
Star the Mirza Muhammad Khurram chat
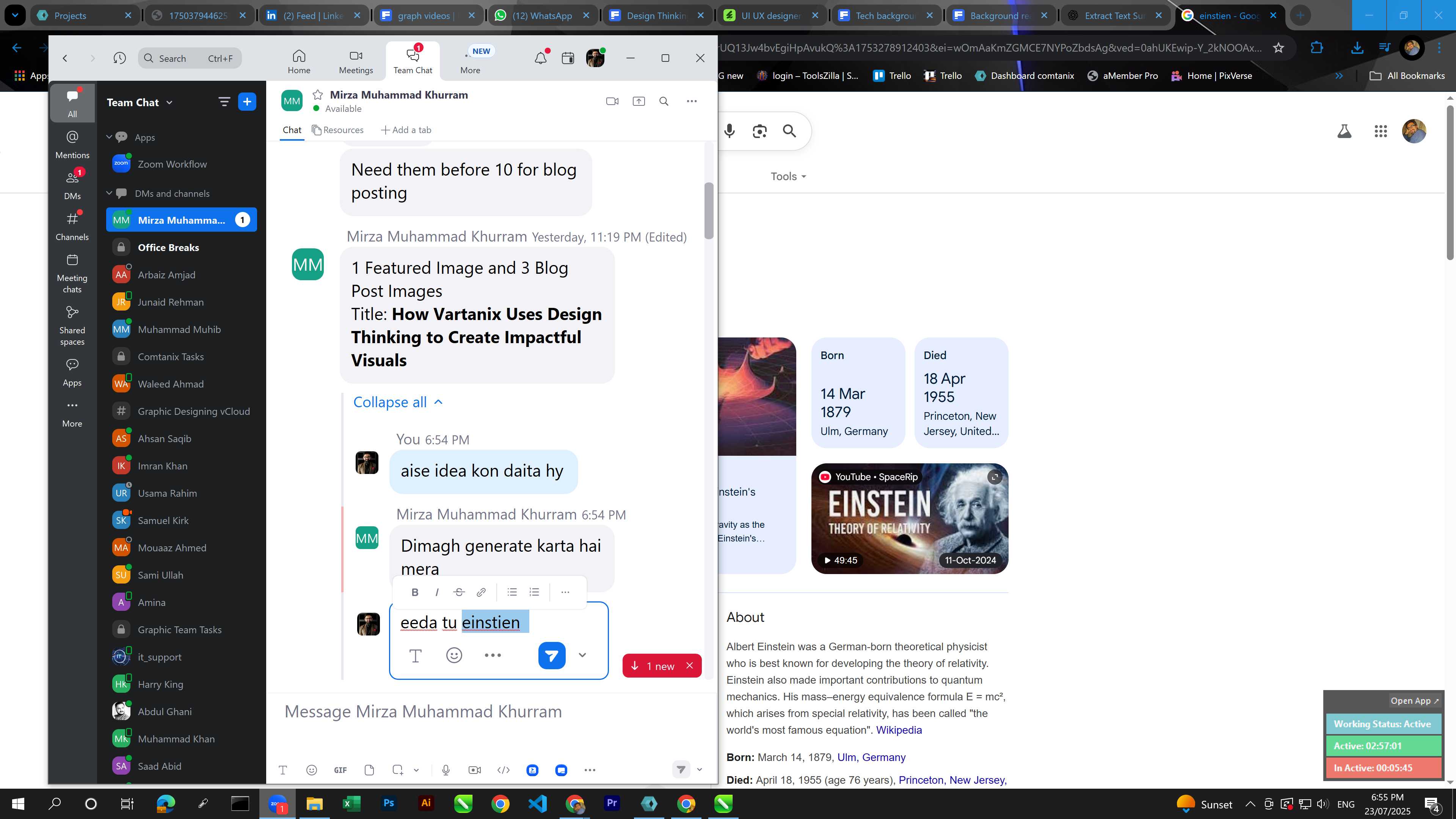click(318, 95)
